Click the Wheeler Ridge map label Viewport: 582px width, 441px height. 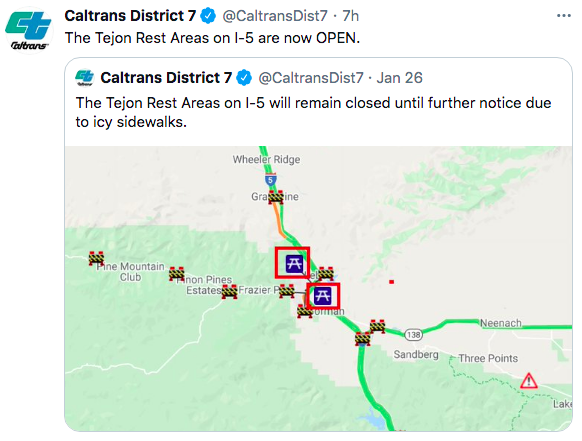(267, 160)
